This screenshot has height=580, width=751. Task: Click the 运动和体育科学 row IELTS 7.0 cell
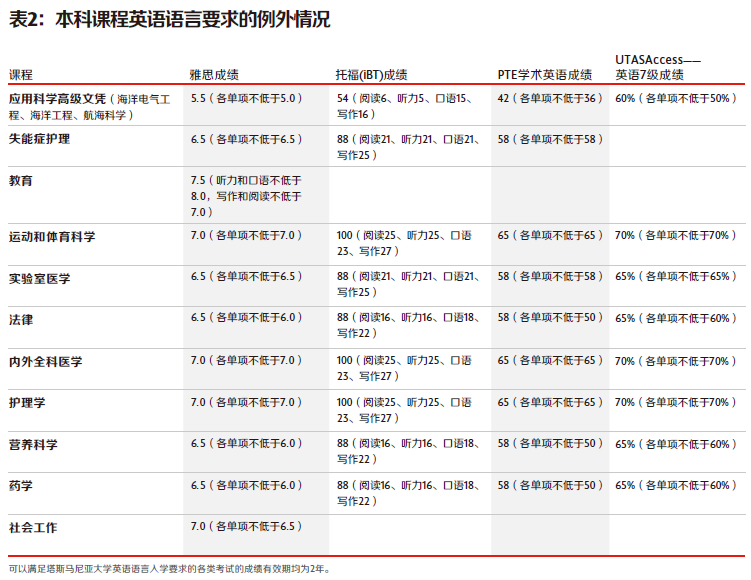(246, 235)
